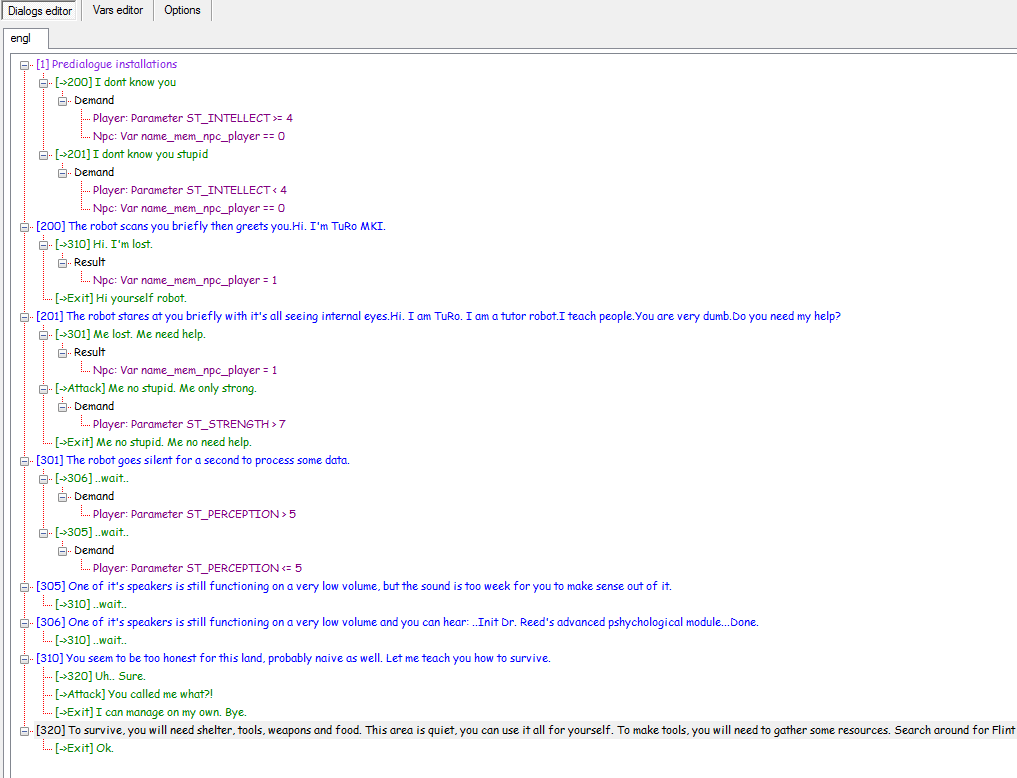Select 'Hi yourself robot.' exit answer
Image resolution: width=1017 pixels, height=778 pixels.
click(x=140, y=298)
